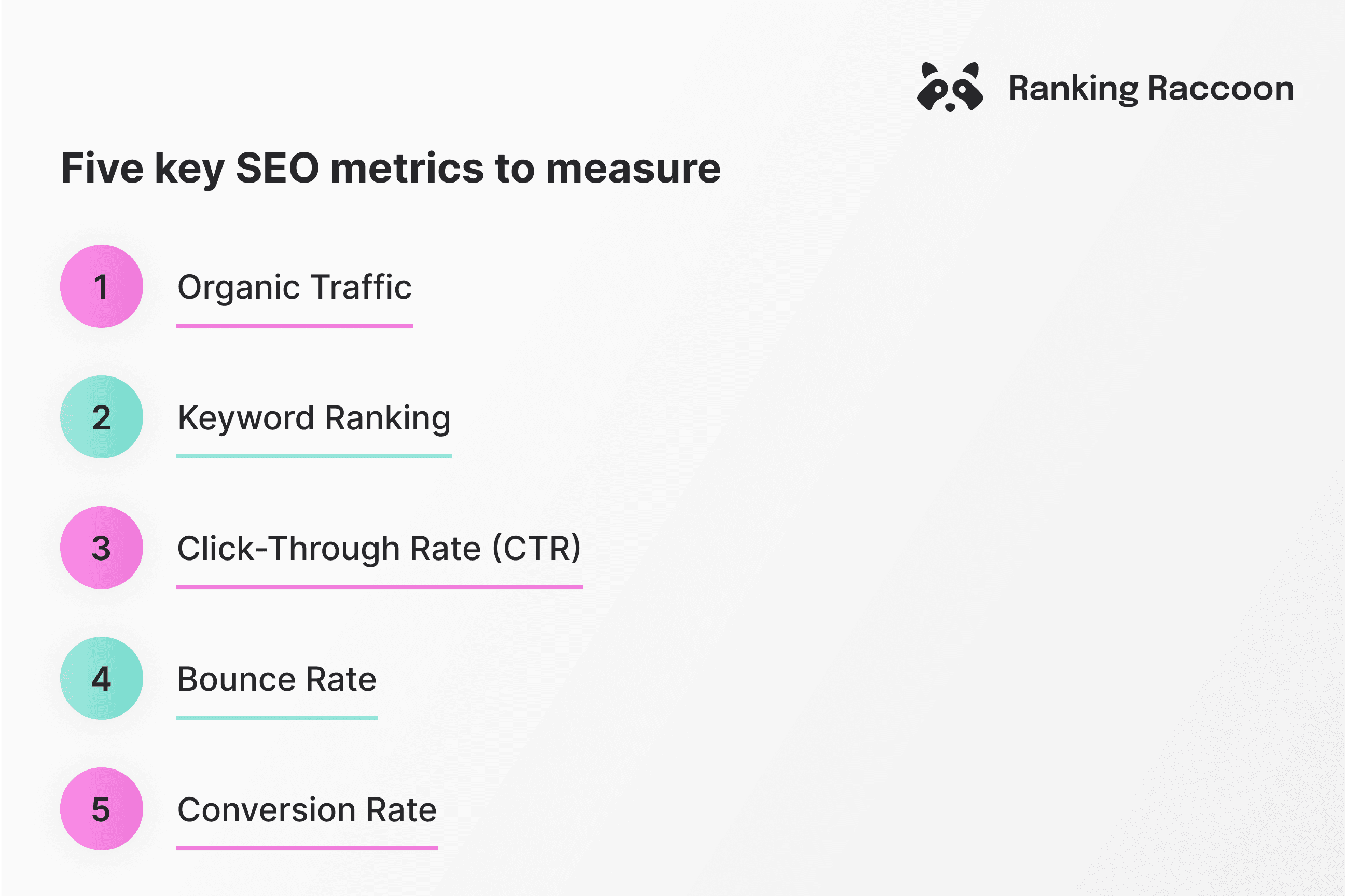Select the pink number 5 circle
The width and height of the screenshot is (1345, 896).
[102, 808]
